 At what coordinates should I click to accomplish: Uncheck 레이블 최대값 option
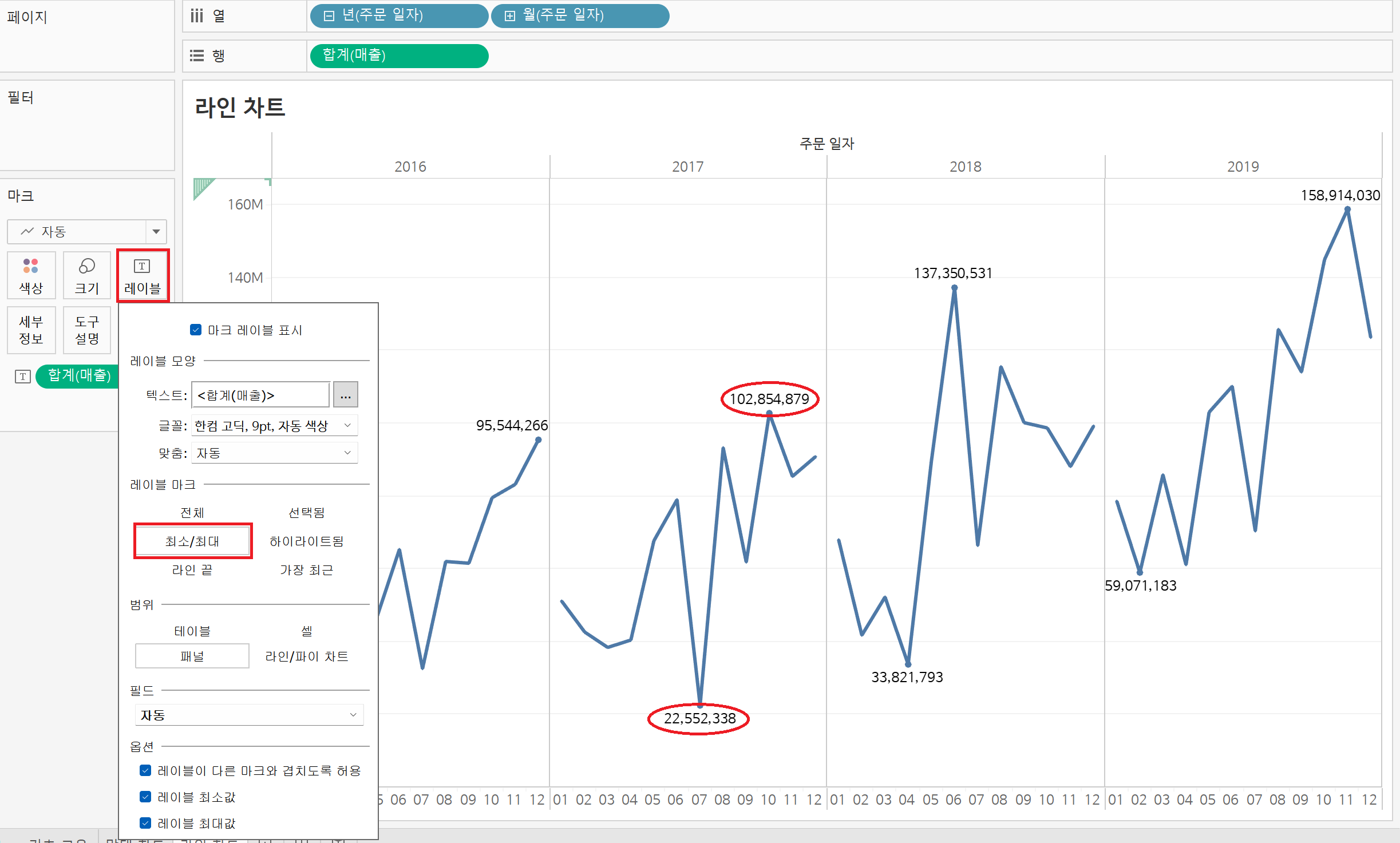click(x=145, y=823)
